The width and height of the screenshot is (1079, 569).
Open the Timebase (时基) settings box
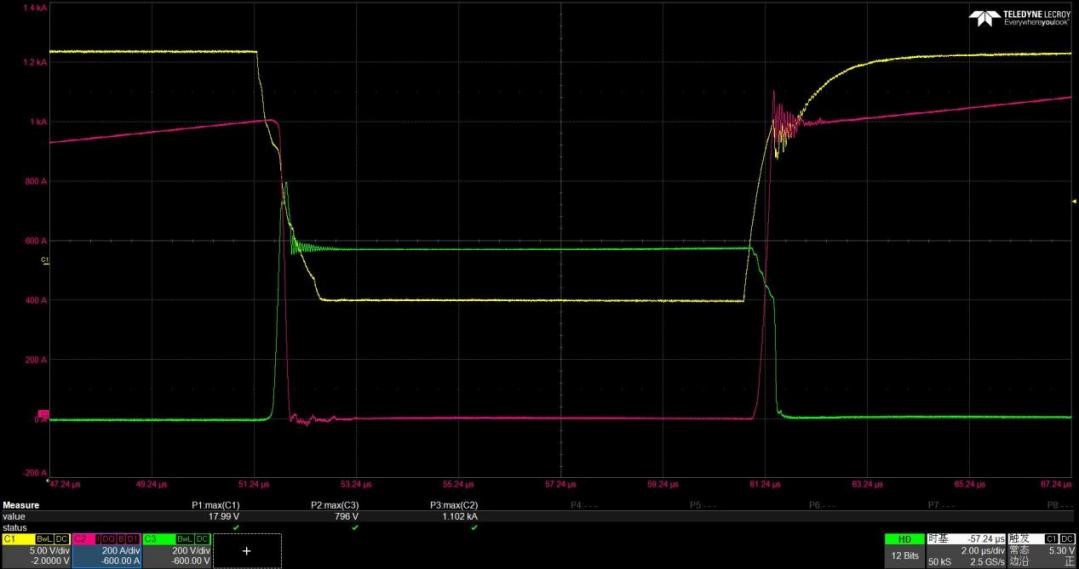click(x=966, y=550)
